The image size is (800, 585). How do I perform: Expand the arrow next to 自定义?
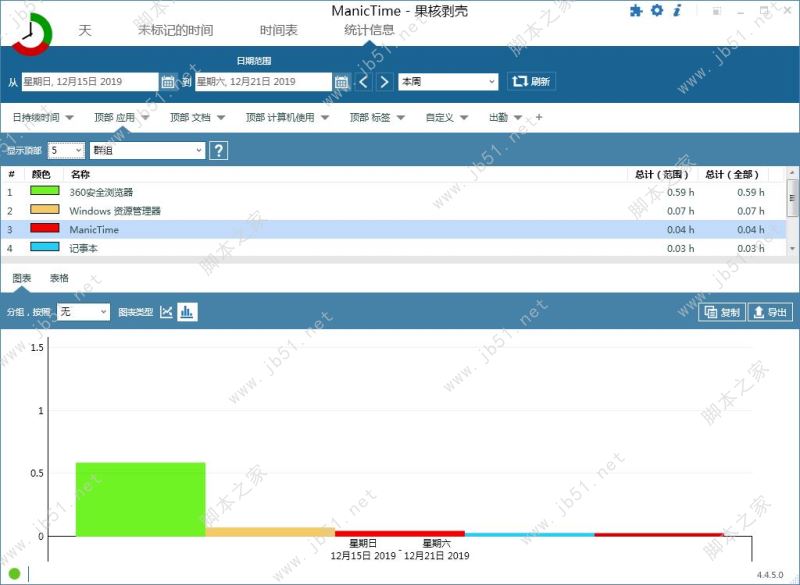click(x=464, y=118)
